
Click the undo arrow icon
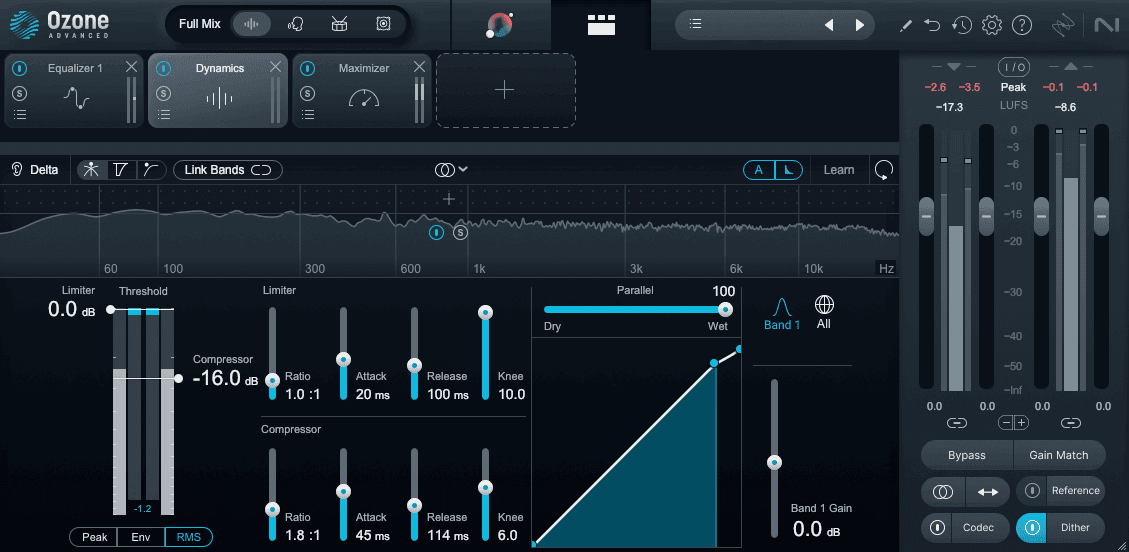932,25
